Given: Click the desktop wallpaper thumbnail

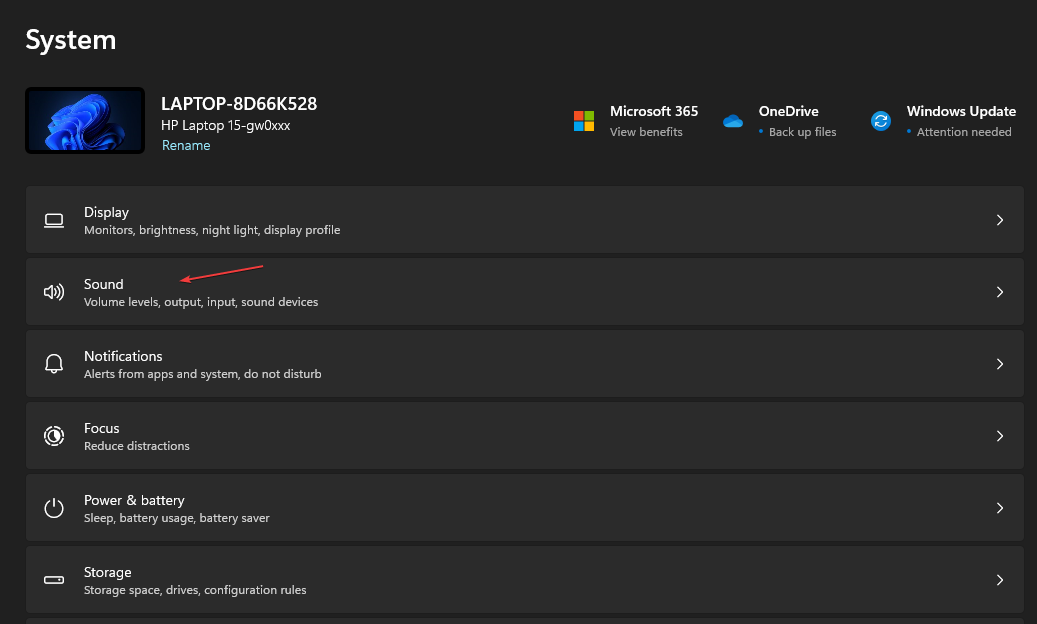Looking at the screenshot, I should point(85,121).
